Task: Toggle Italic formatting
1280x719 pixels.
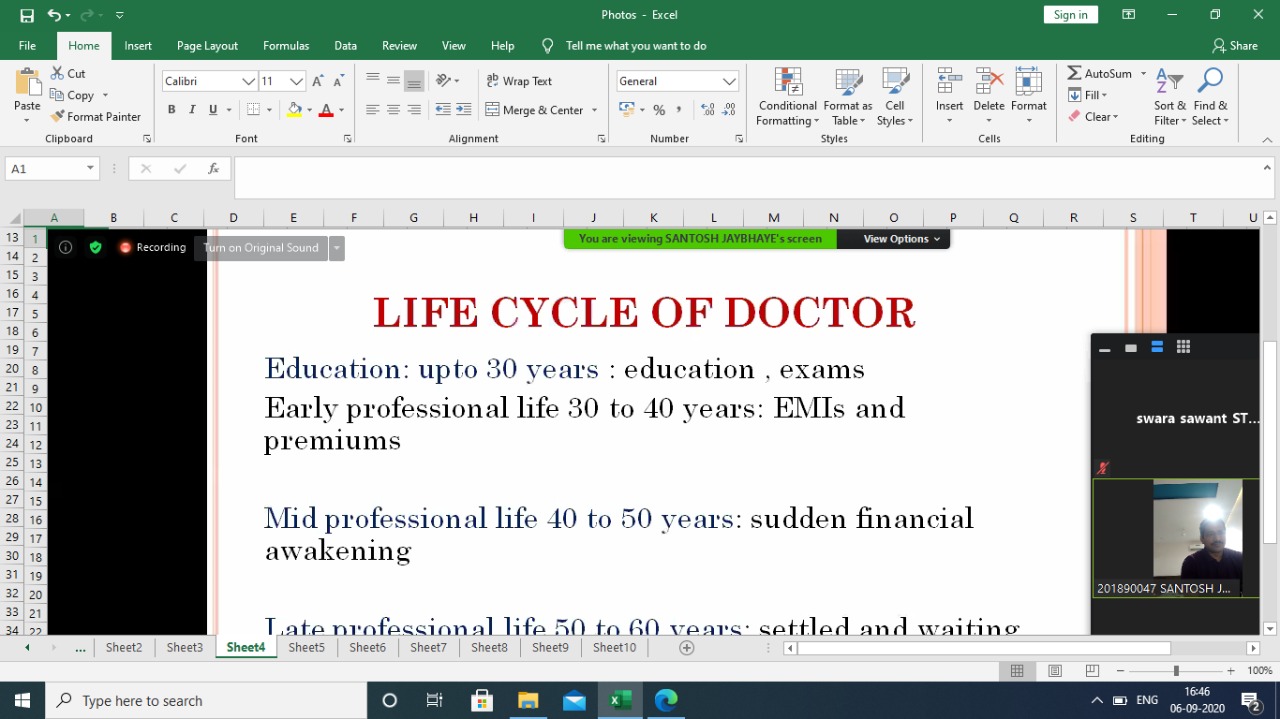Action: pos(192,110)
